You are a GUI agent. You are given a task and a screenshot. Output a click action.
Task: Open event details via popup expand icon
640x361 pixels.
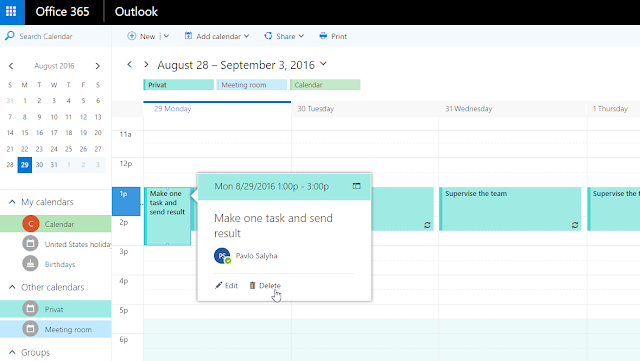(356, 186)
